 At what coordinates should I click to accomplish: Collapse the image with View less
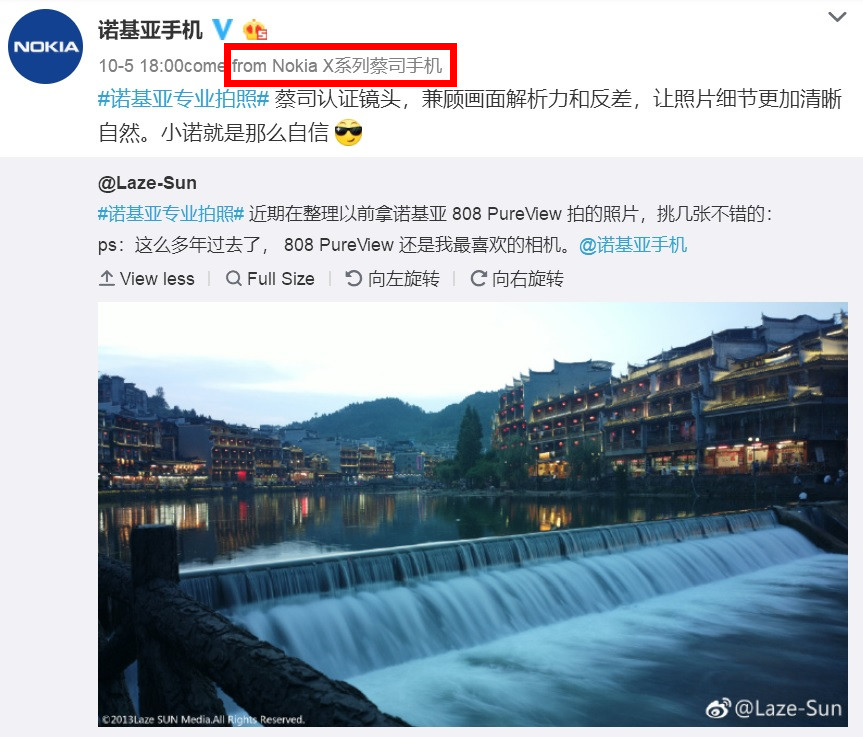[146, 279]
